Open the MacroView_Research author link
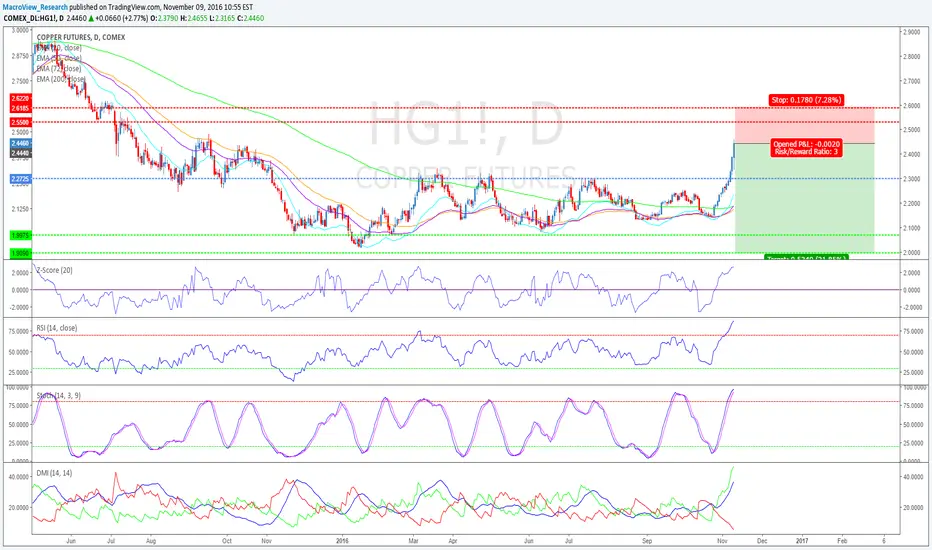This screenshot has width=932, height=550. coord(33,7)
